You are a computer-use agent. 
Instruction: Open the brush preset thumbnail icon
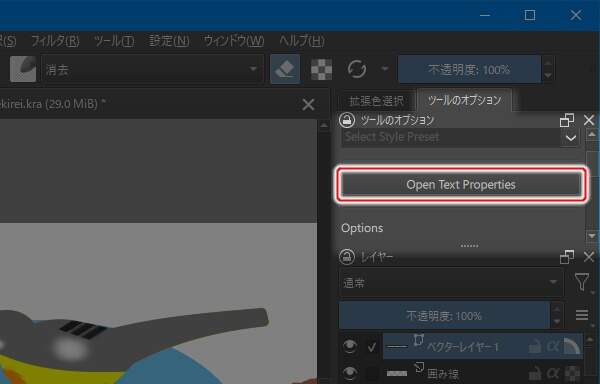[23, 69]
